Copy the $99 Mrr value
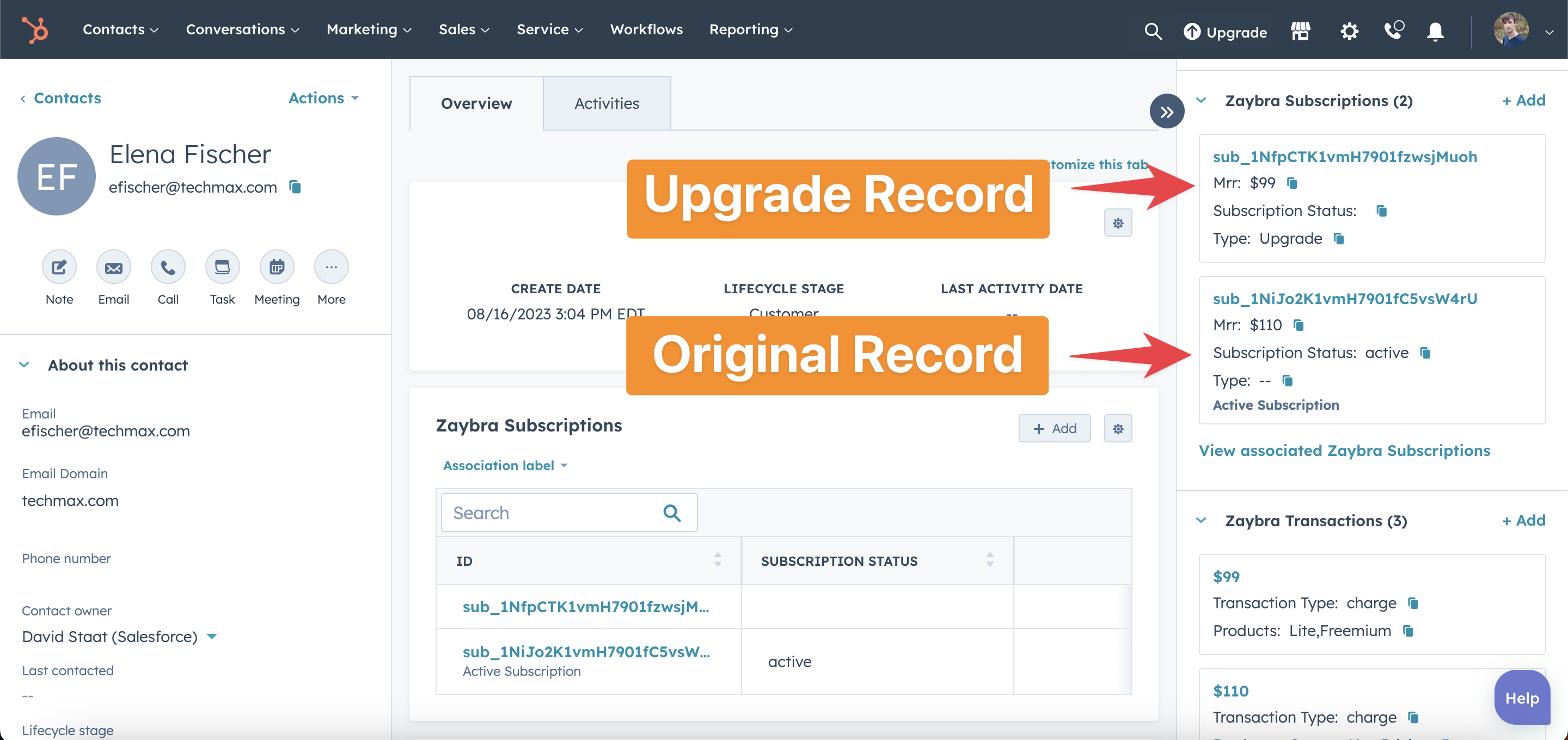This screenshot has height=740, width=1568. (x=1293, y=183)
